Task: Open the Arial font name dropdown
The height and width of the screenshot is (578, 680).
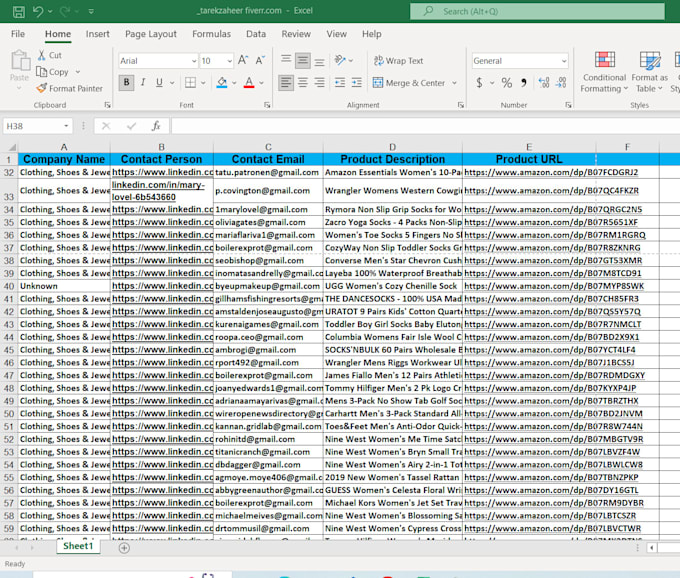Action: click(x=194, y=61)
